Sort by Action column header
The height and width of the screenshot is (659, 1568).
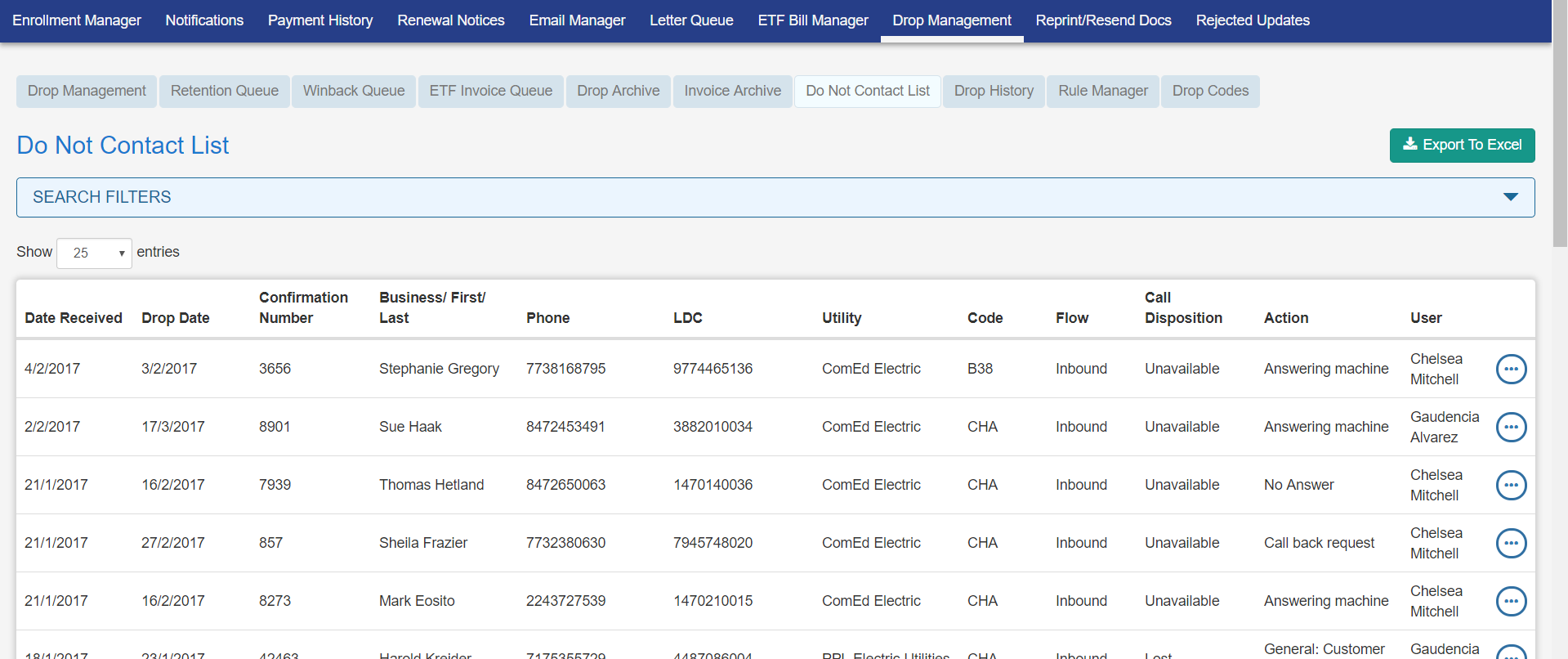(1286, 318)
